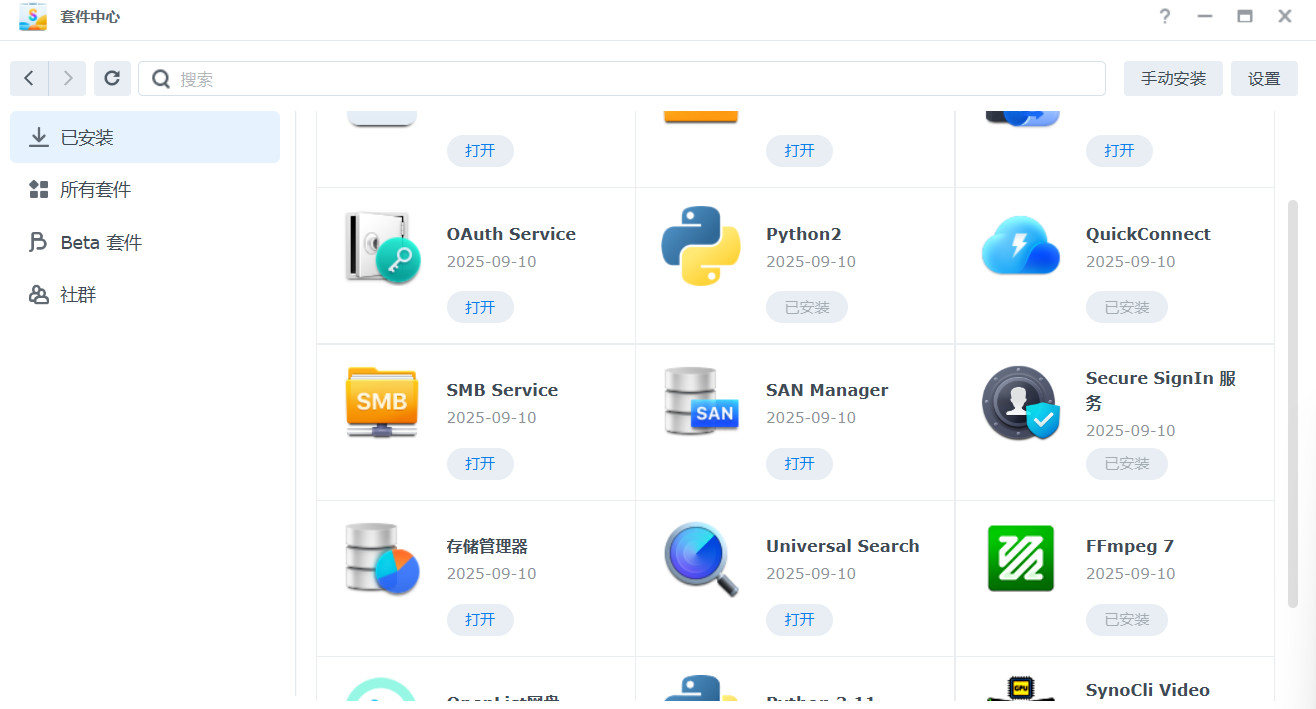Click the SMB Service package title

click(502, 390)
